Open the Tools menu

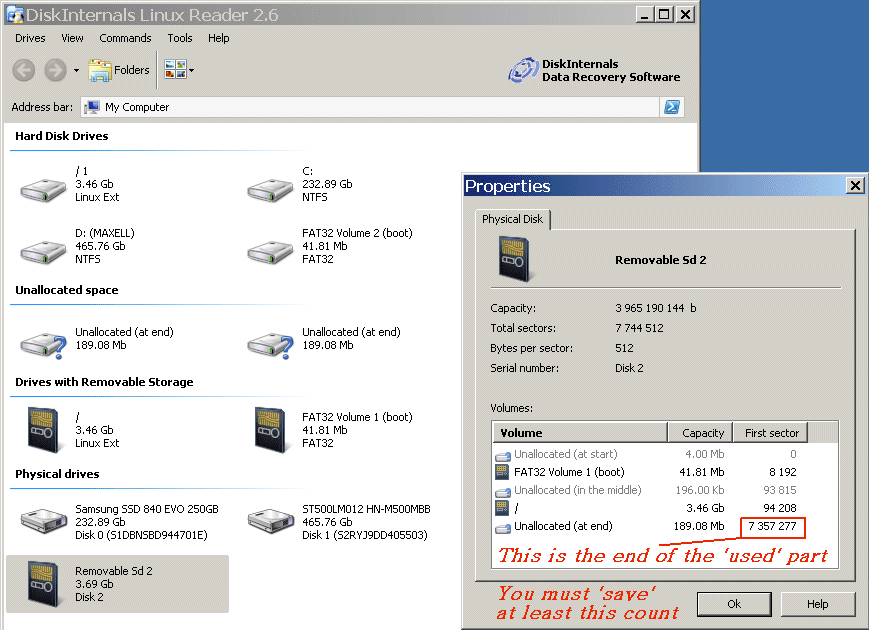pos(180,38)
